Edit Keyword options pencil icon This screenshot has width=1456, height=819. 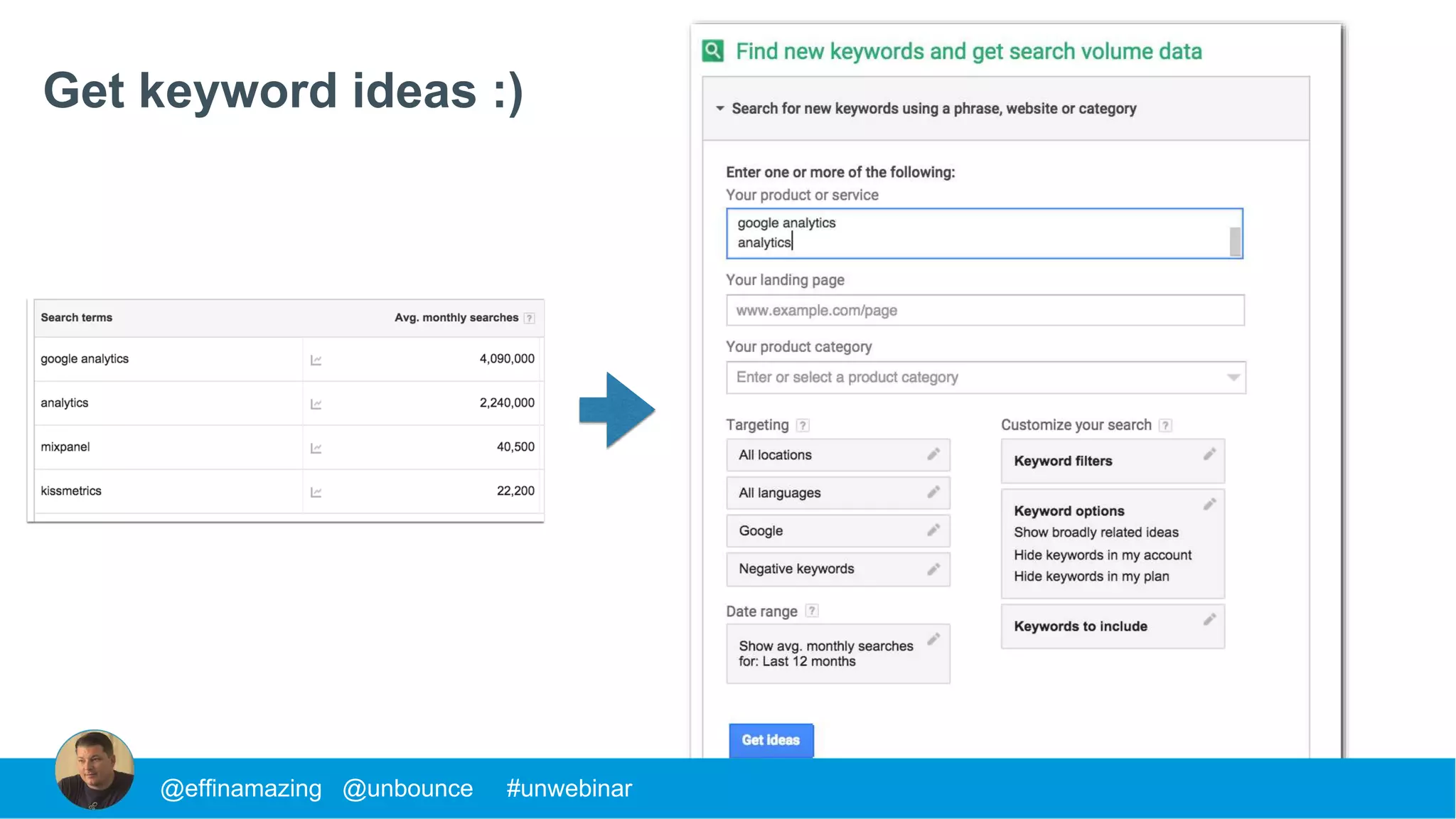click(1209, 504)
